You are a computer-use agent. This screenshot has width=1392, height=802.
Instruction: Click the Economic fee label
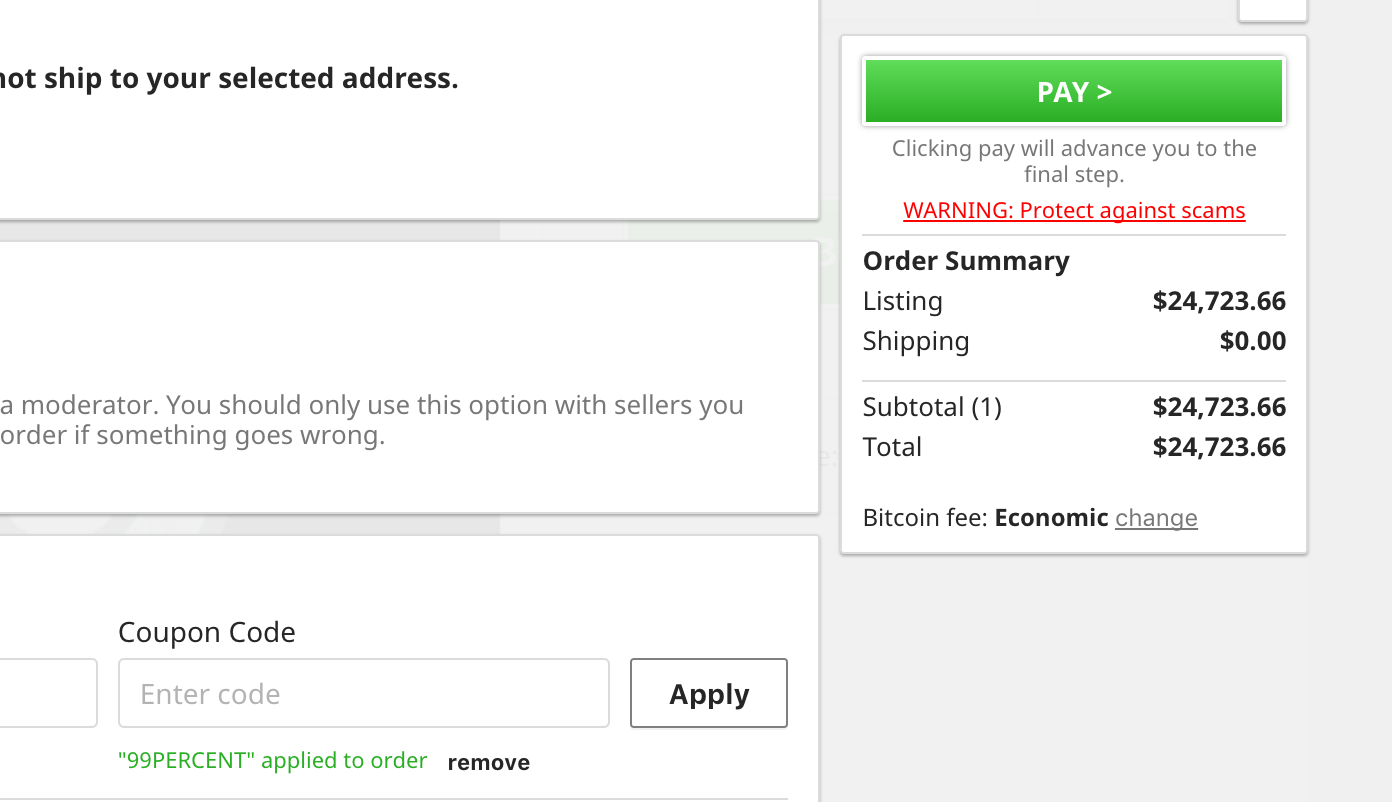(x=1051, y=517)
